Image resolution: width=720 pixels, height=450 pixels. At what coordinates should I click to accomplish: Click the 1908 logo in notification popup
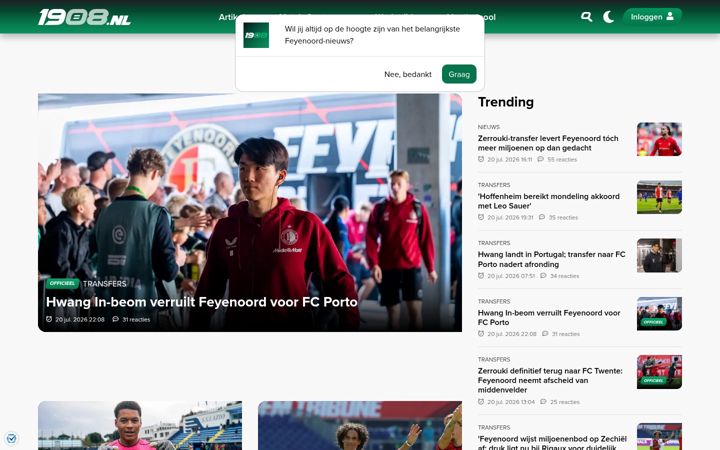(256, 35)
